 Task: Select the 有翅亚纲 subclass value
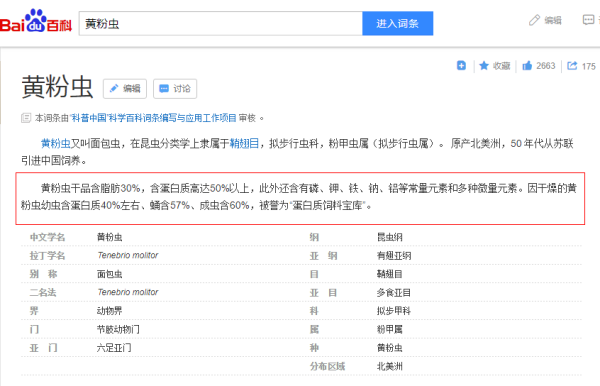[394, 256]
